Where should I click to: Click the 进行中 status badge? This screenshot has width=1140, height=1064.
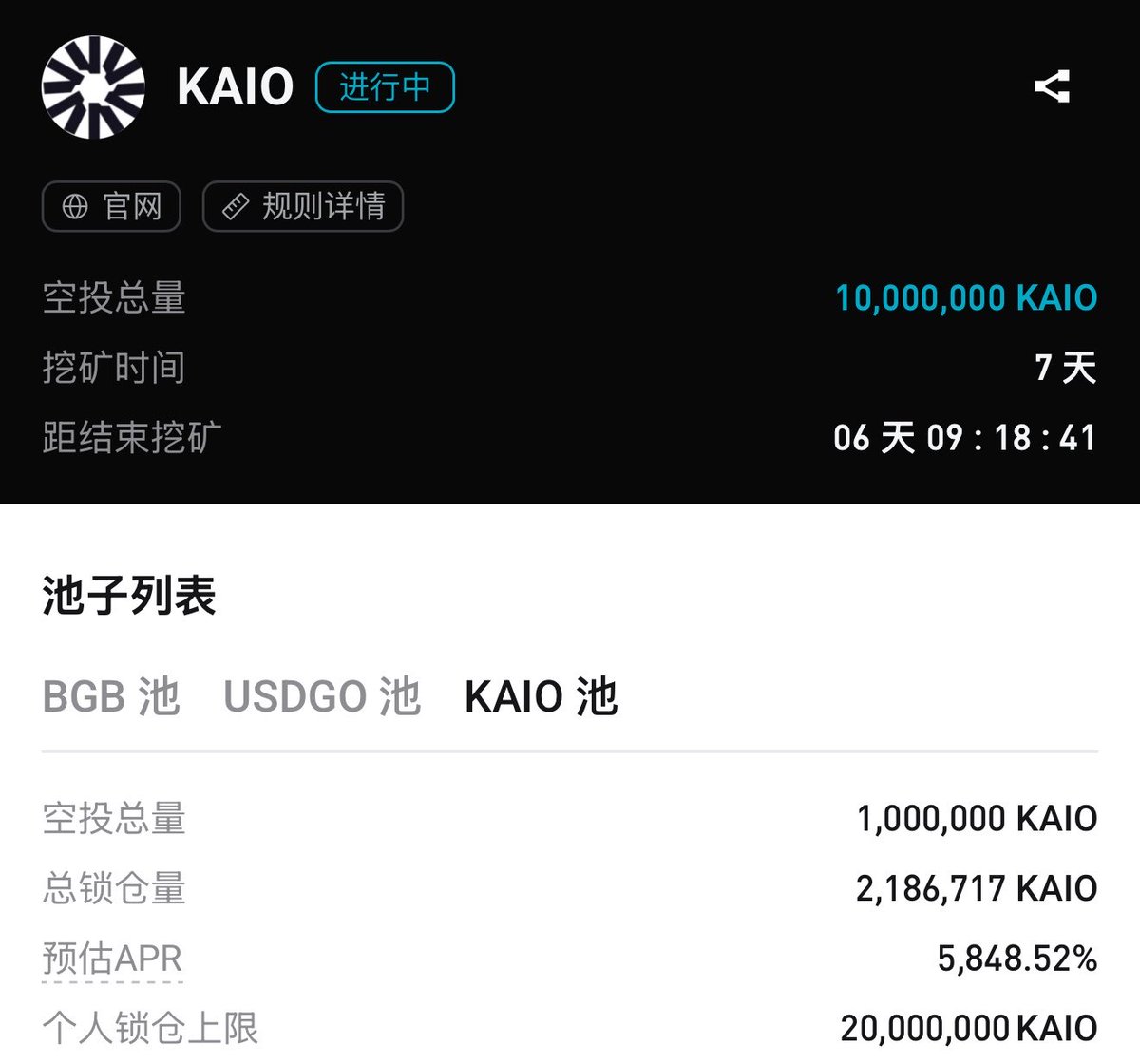[x=385, y=87]
